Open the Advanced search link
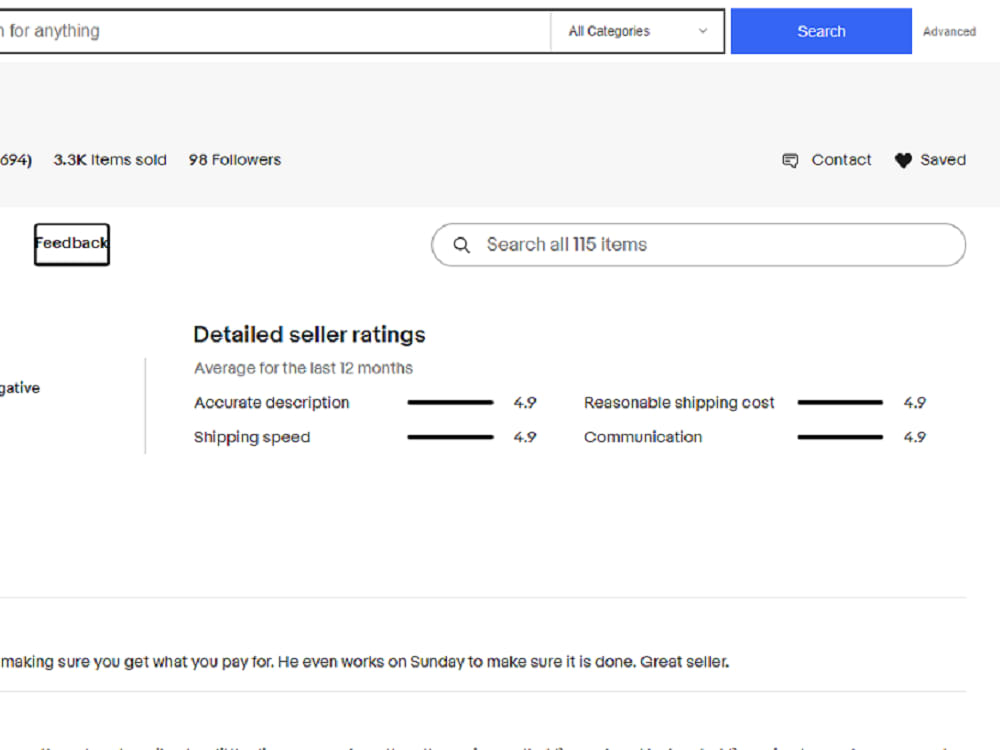The height and width of the screenshot is (750, 1000). point(949,32)
